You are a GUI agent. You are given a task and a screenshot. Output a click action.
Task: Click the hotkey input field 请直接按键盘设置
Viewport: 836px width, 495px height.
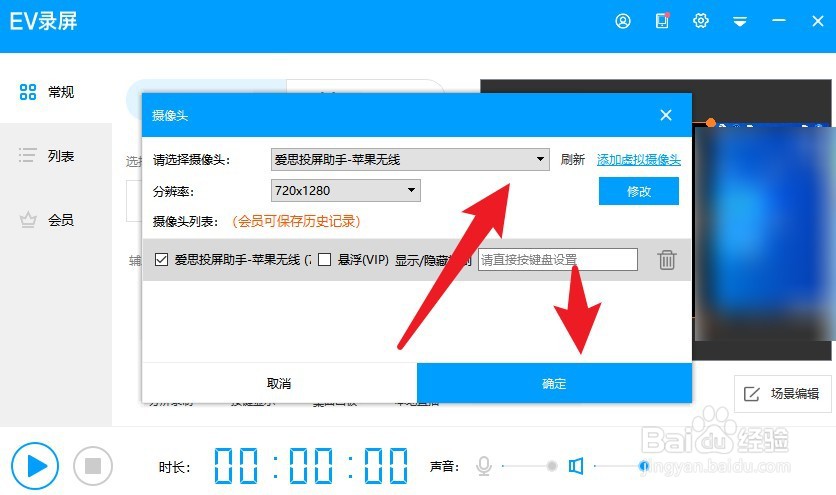(x=558, y=259)
